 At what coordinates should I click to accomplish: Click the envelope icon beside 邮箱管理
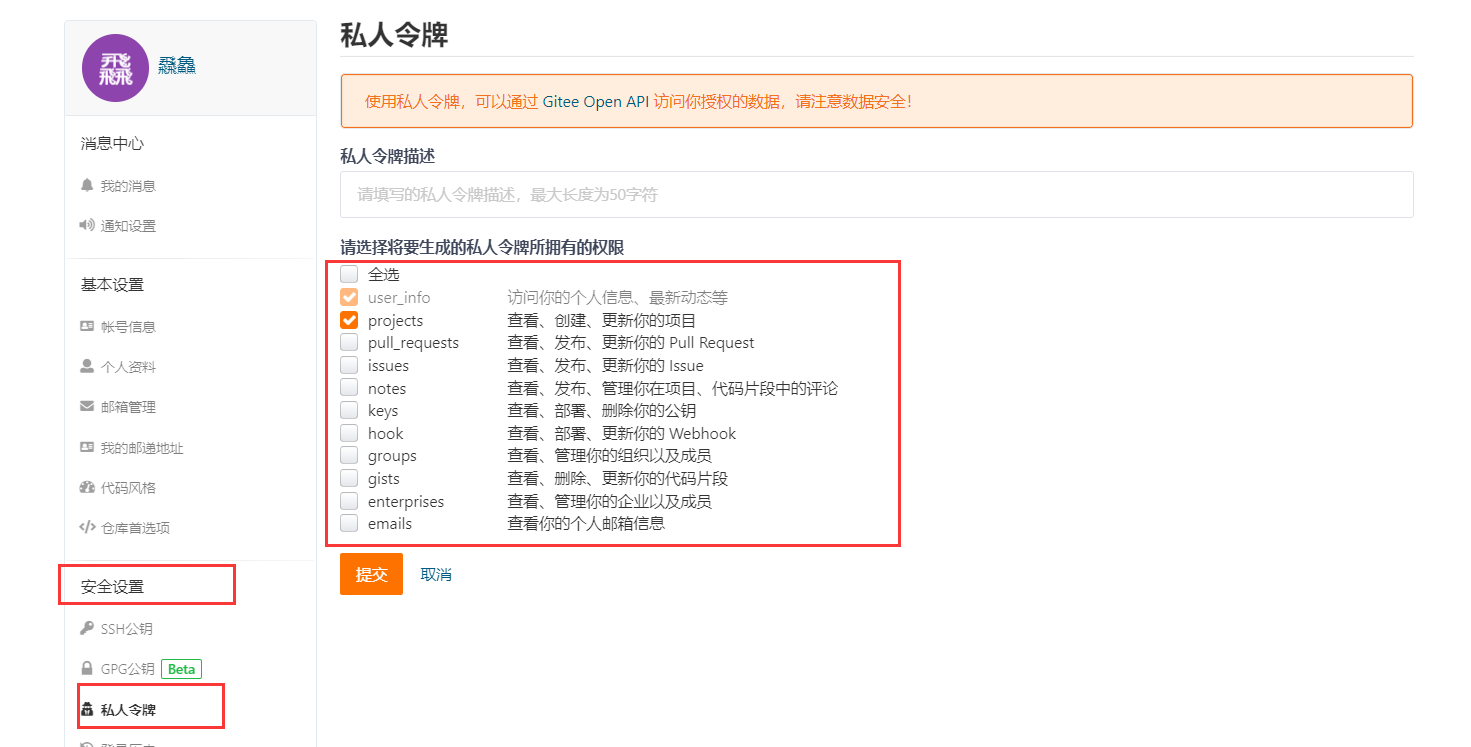click(x=87, y=407)
